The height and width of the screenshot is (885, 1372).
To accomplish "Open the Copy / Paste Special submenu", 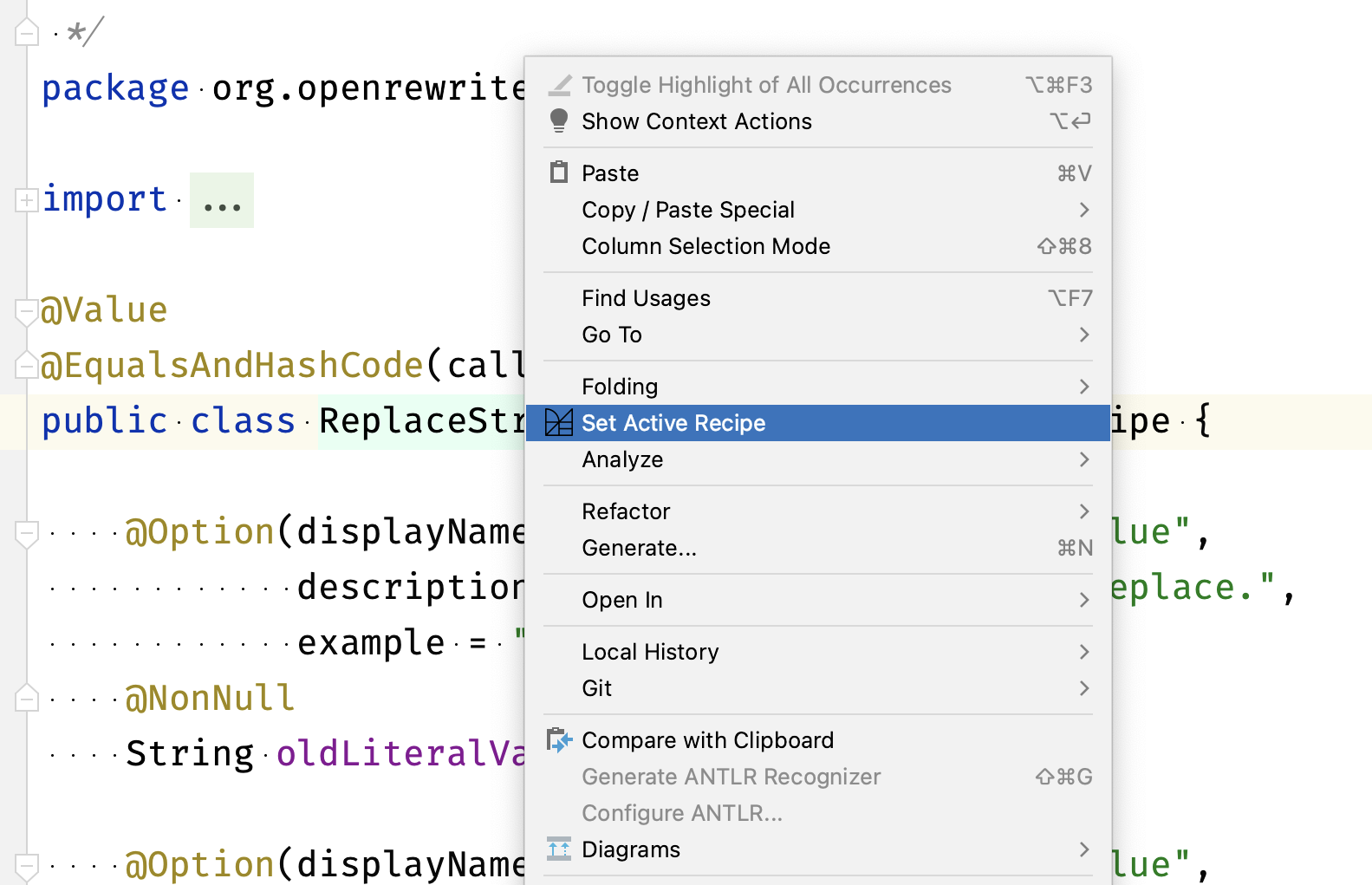I will (x=818, y=210).
